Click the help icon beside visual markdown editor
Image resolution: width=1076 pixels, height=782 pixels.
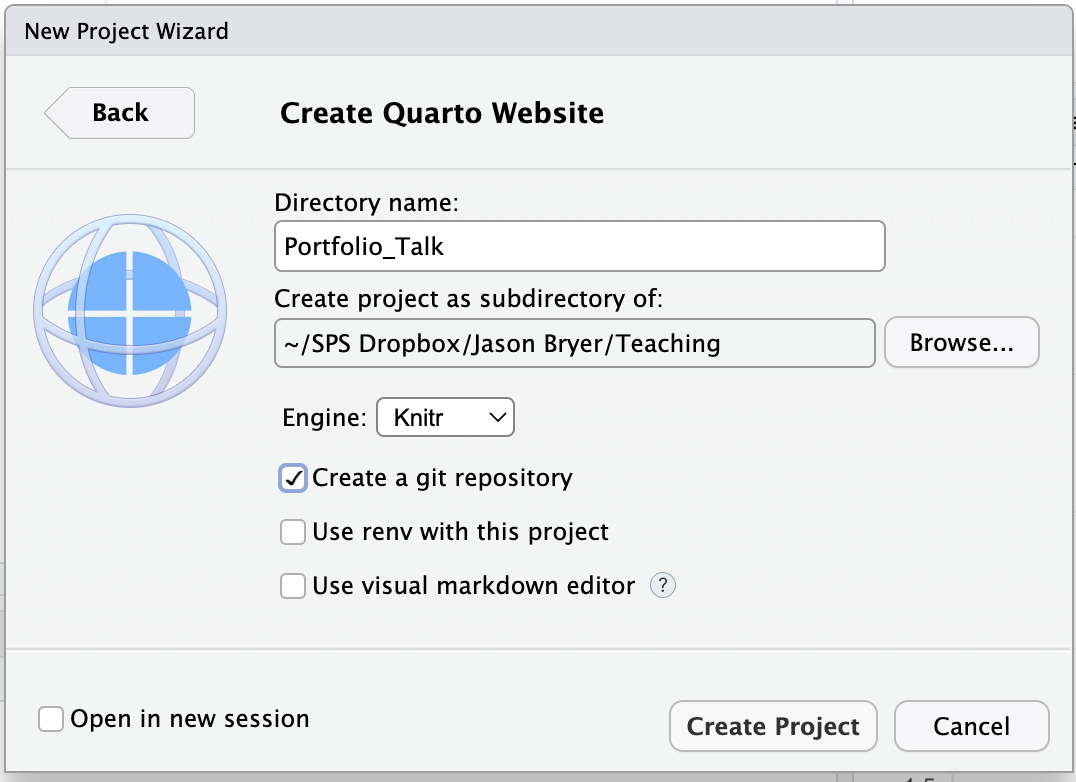point(663,586)
